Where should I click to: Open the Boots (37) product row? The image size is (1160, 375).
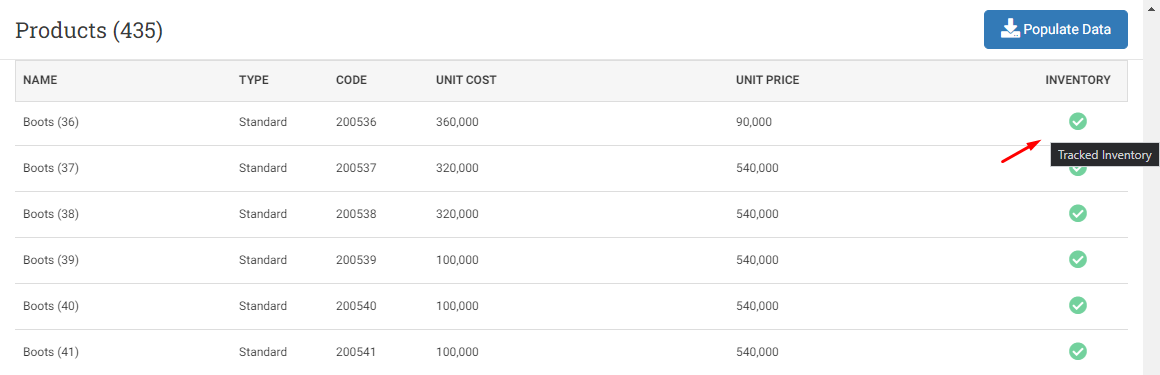[x=571, y=169]
